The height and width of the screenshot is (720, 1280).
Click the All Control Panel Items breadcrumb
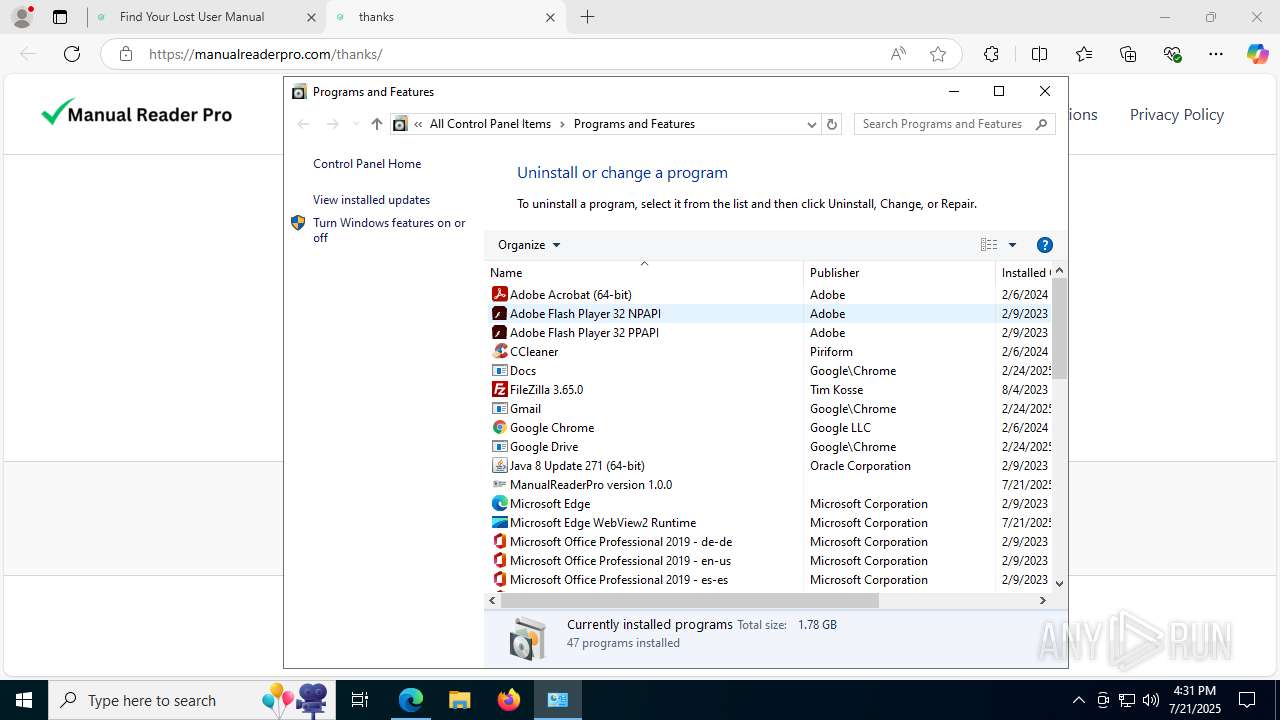point(490,124)
